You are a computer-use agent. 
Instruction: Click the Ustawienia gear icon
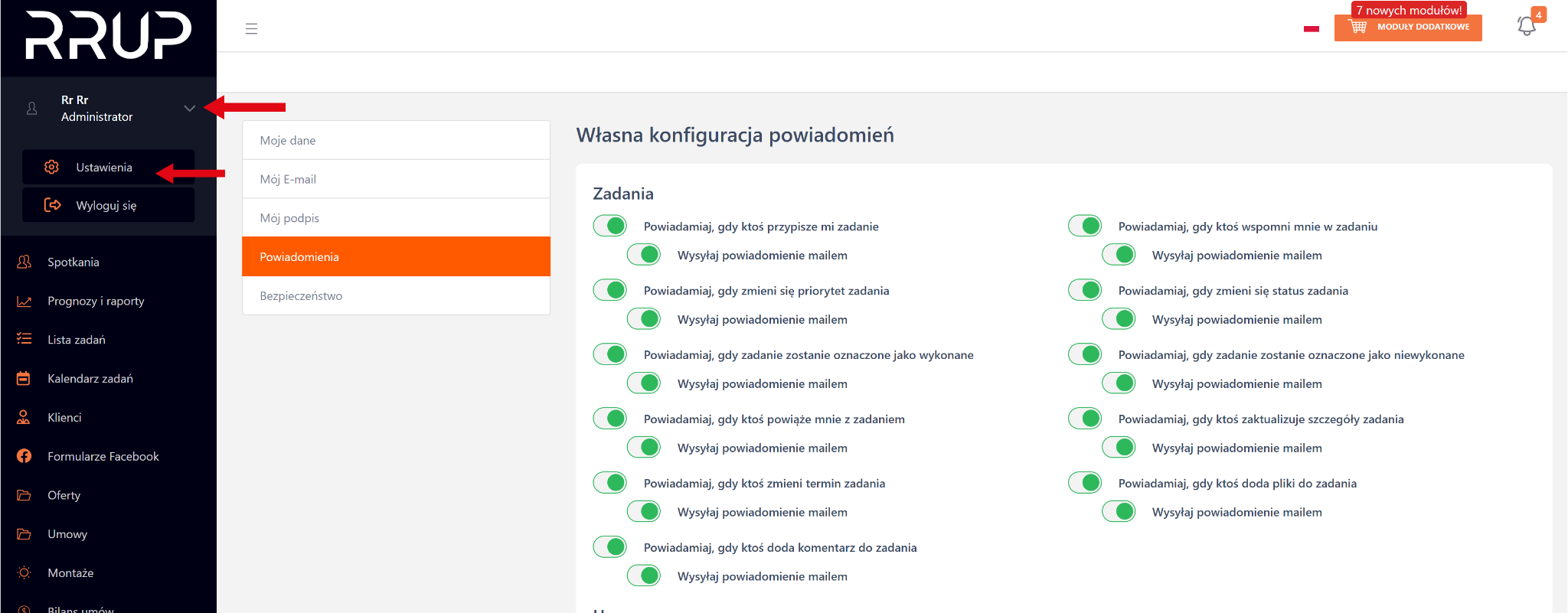tap(51, 167)
